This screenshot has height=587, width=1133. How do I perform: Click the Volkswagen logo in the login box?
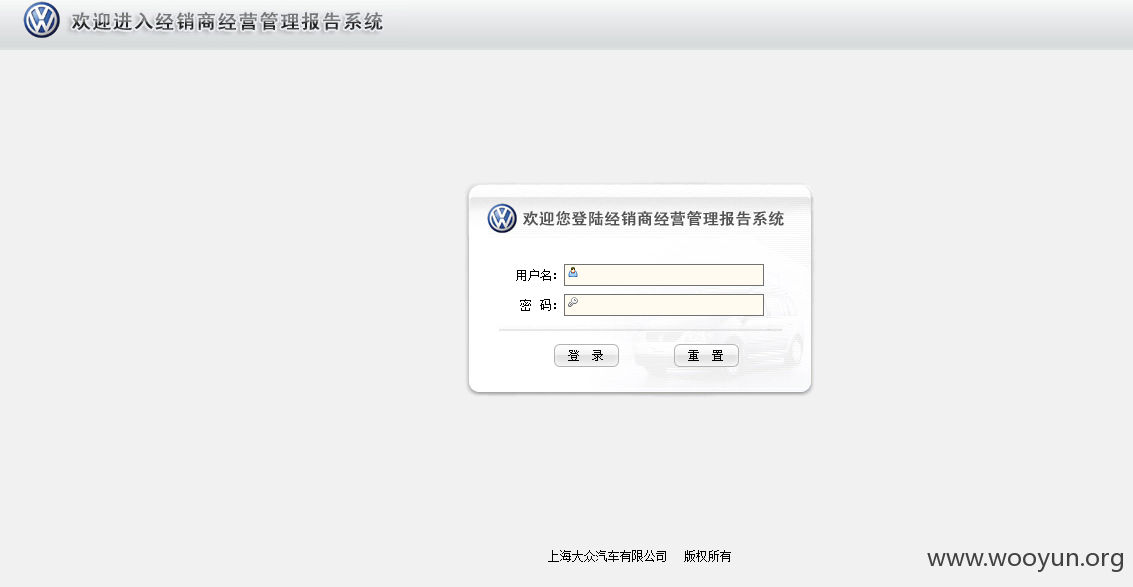(x=502, y=218)
